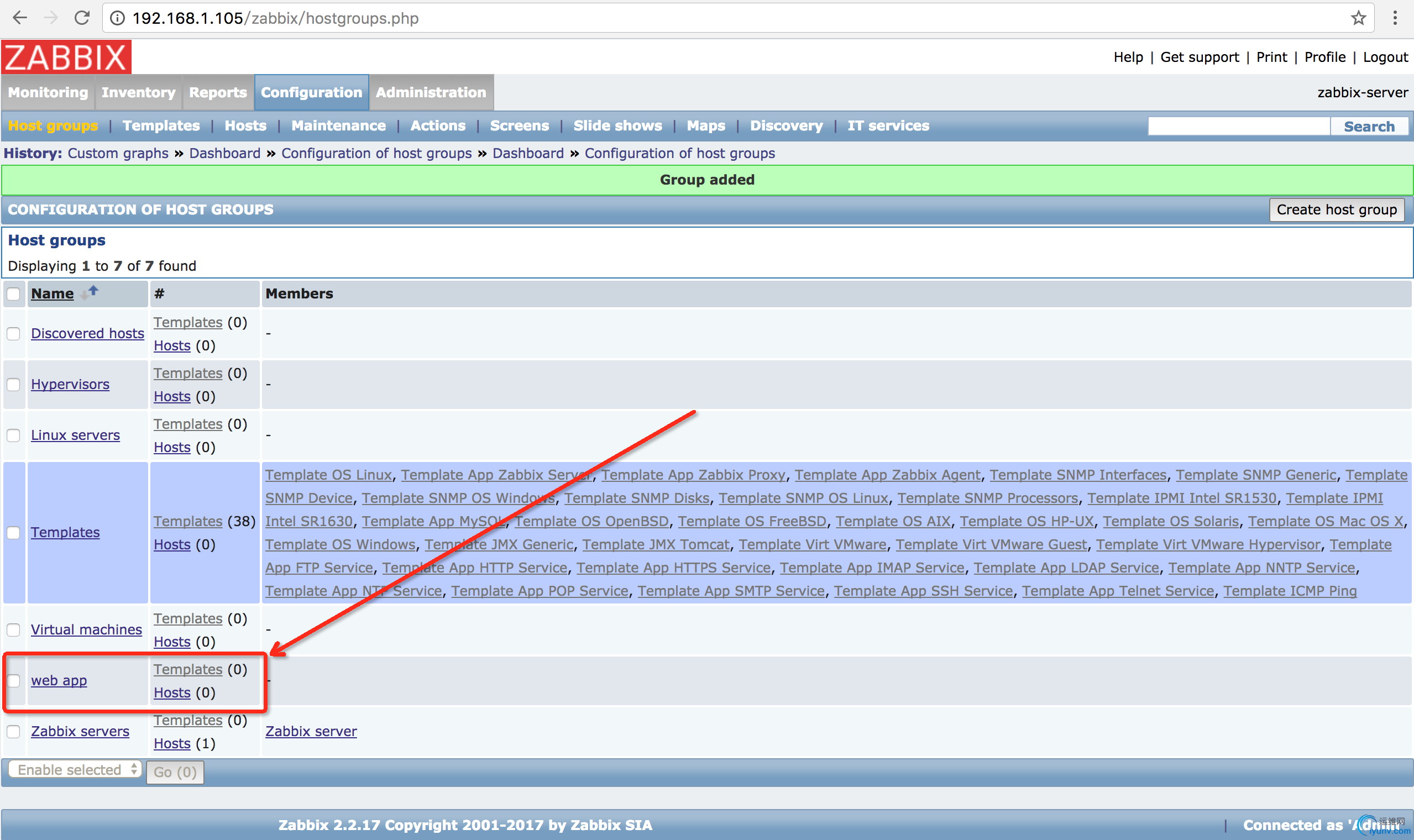Open the Administration main menu
The width and height of the screenshot is (1414, 840).
point(430,92)
